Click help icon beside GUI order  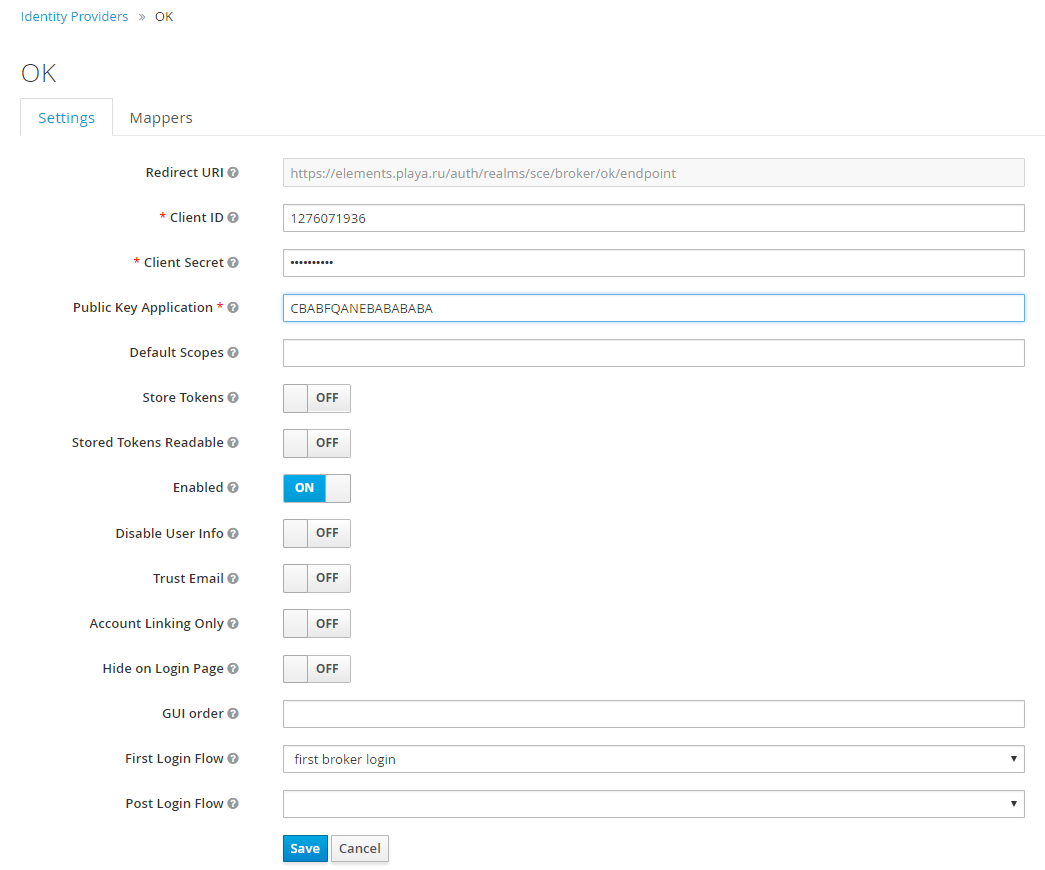tap(233, 714)
